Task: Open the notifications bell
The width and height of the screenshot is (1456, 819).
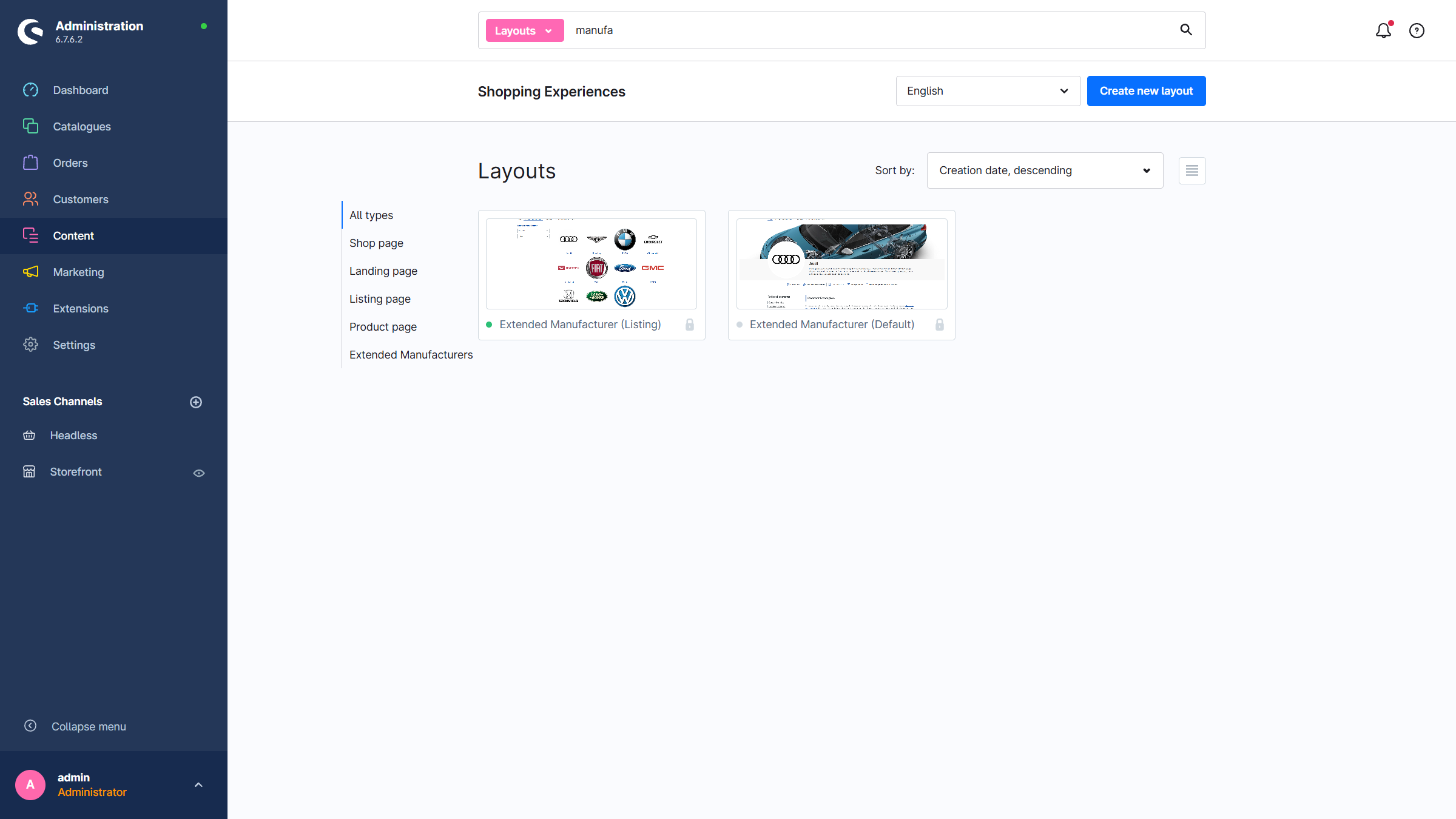Action: 1383,30
